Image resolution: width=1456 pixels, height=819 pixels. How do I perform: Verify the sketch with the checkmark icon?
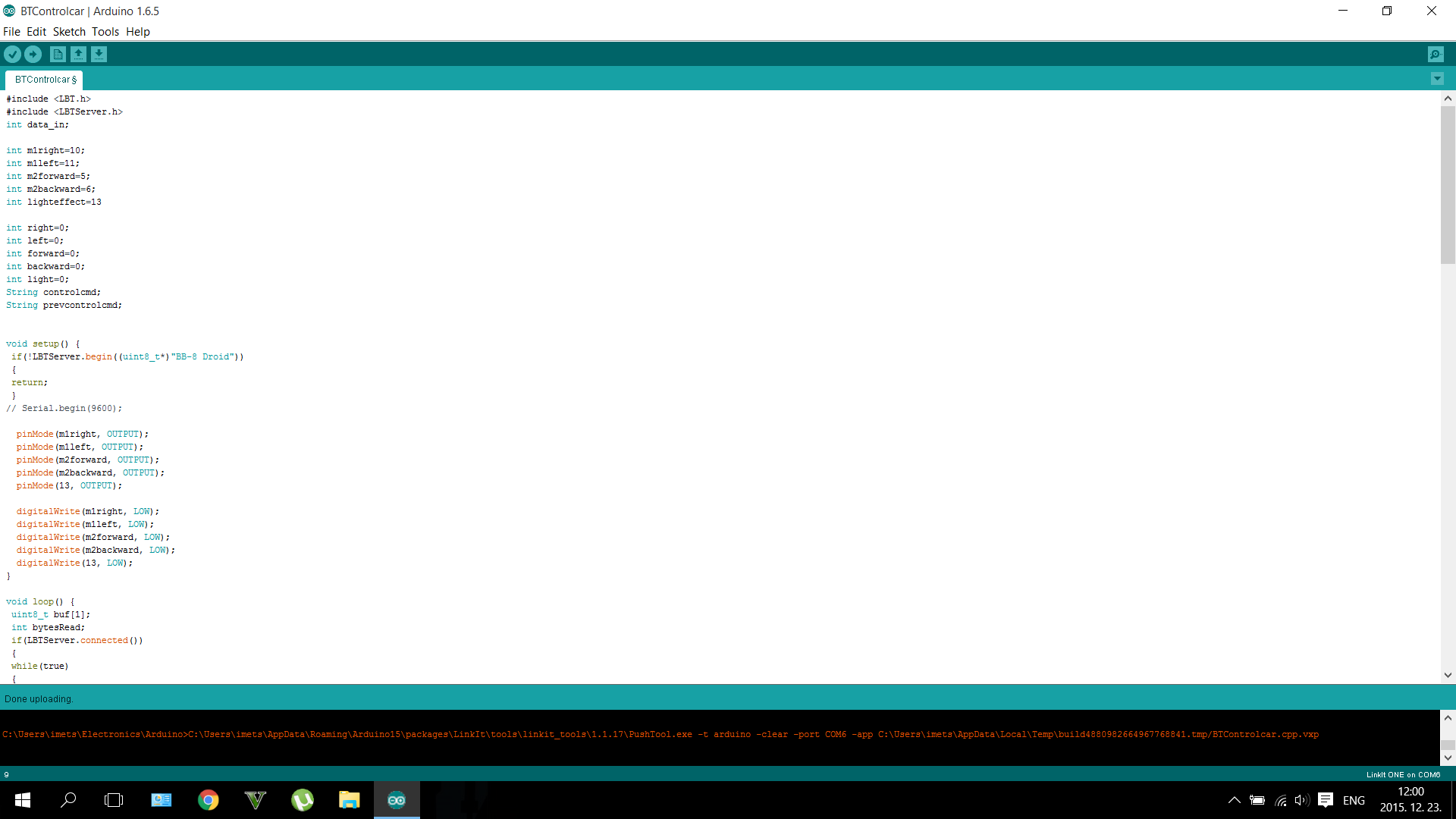[12, 54]
